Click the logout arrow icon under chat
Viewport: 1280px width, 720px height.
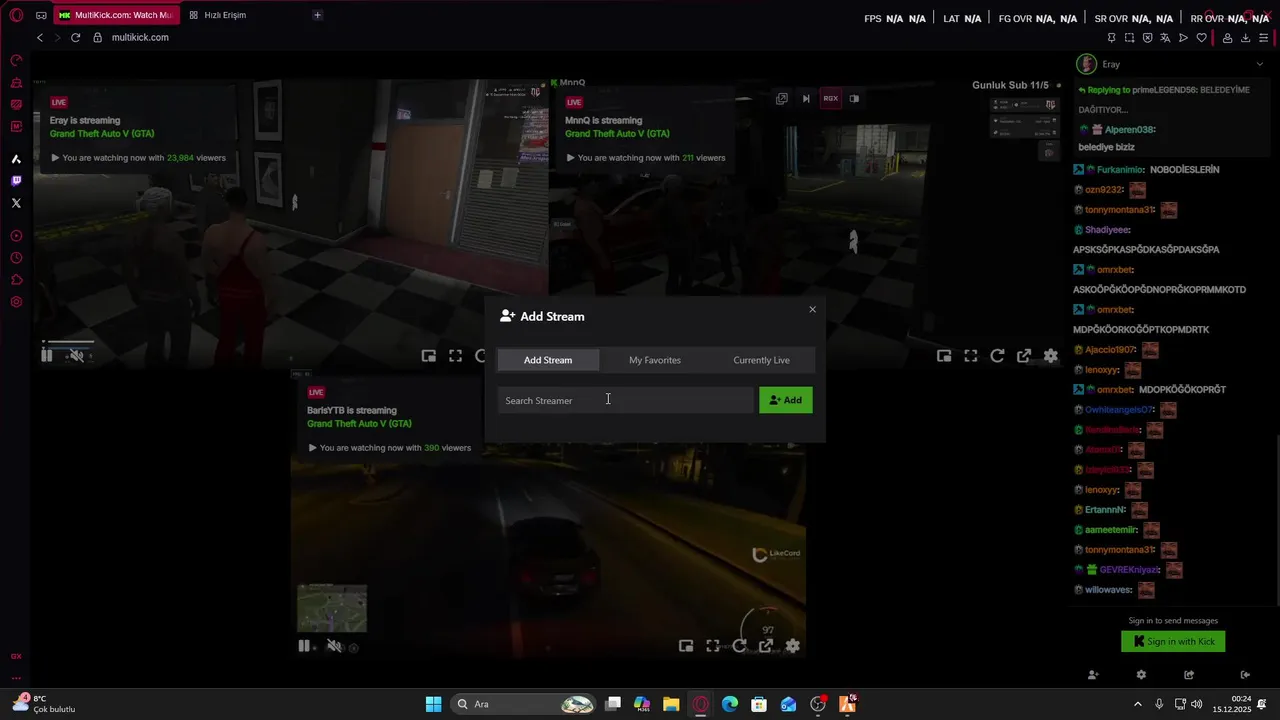coord(1245,675)
